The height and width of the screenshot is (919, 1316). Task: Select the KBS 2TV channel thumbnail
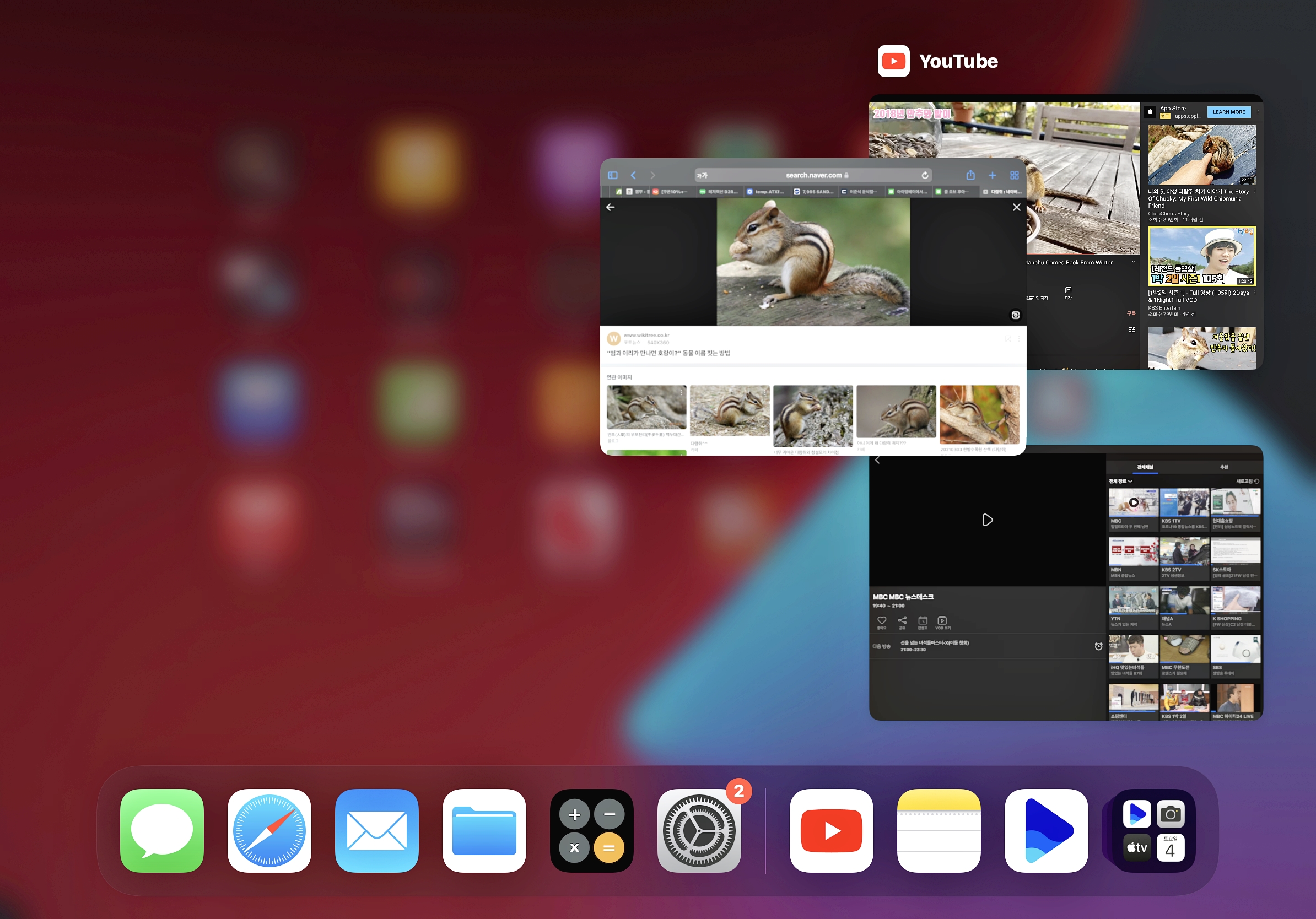[1184, 552]
